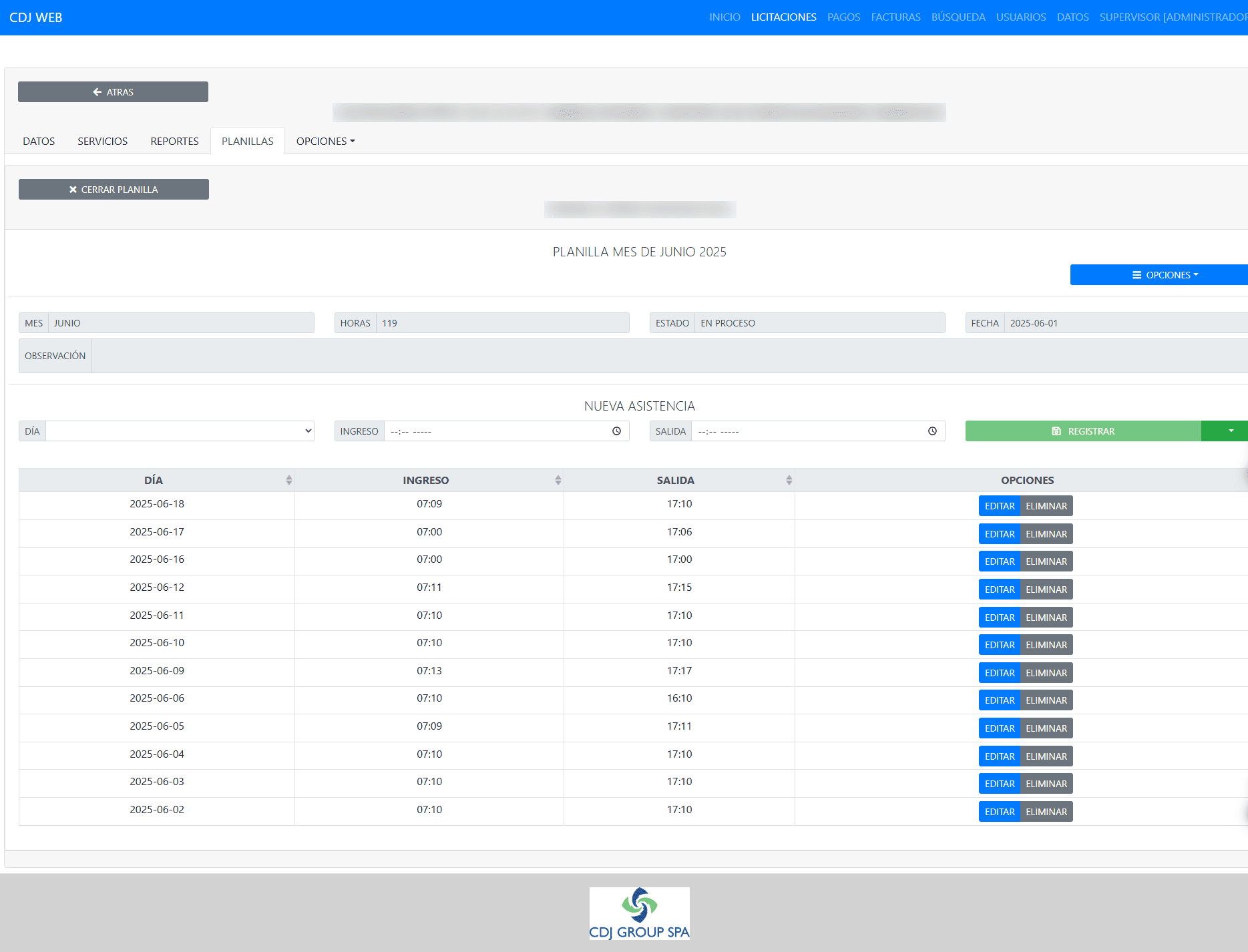Sort table by SALIDA column arrows

pos(789,480)
